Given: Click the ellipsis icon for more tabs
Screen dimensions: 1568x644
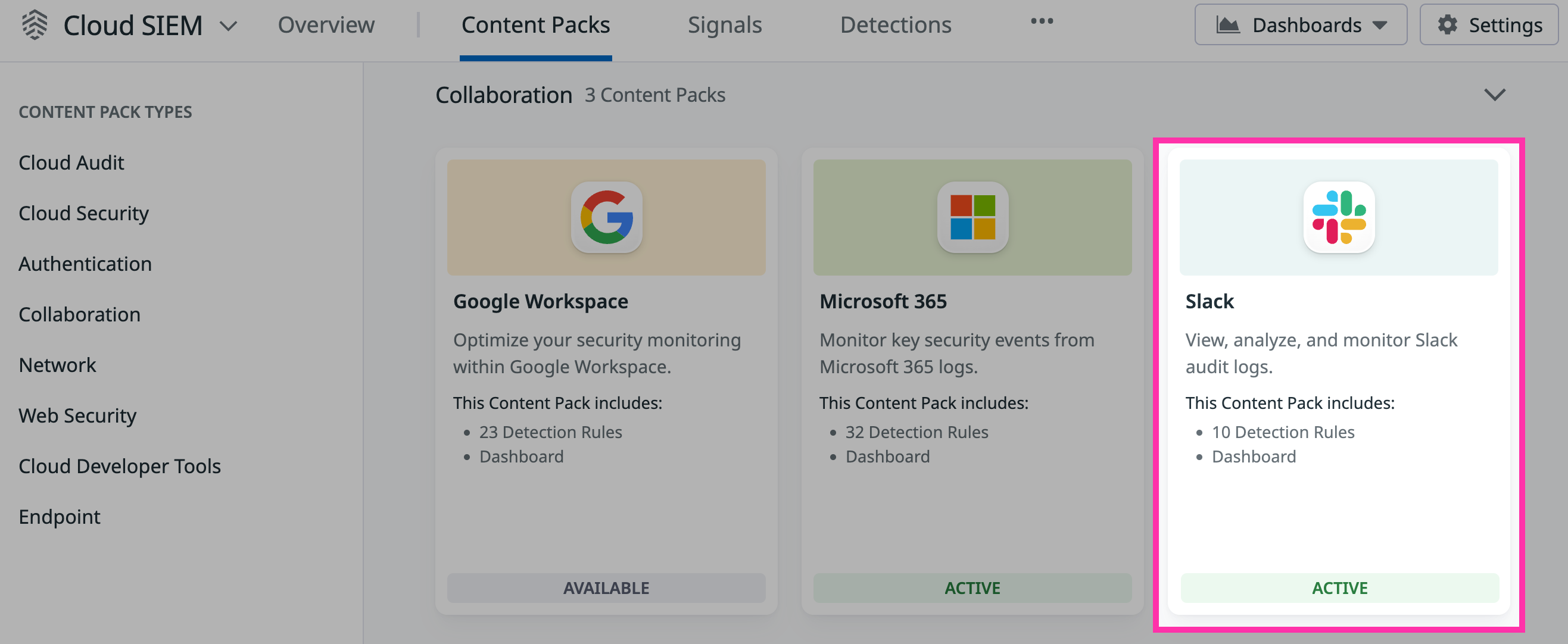Looking at the screenshot, I should [1042, 21].
